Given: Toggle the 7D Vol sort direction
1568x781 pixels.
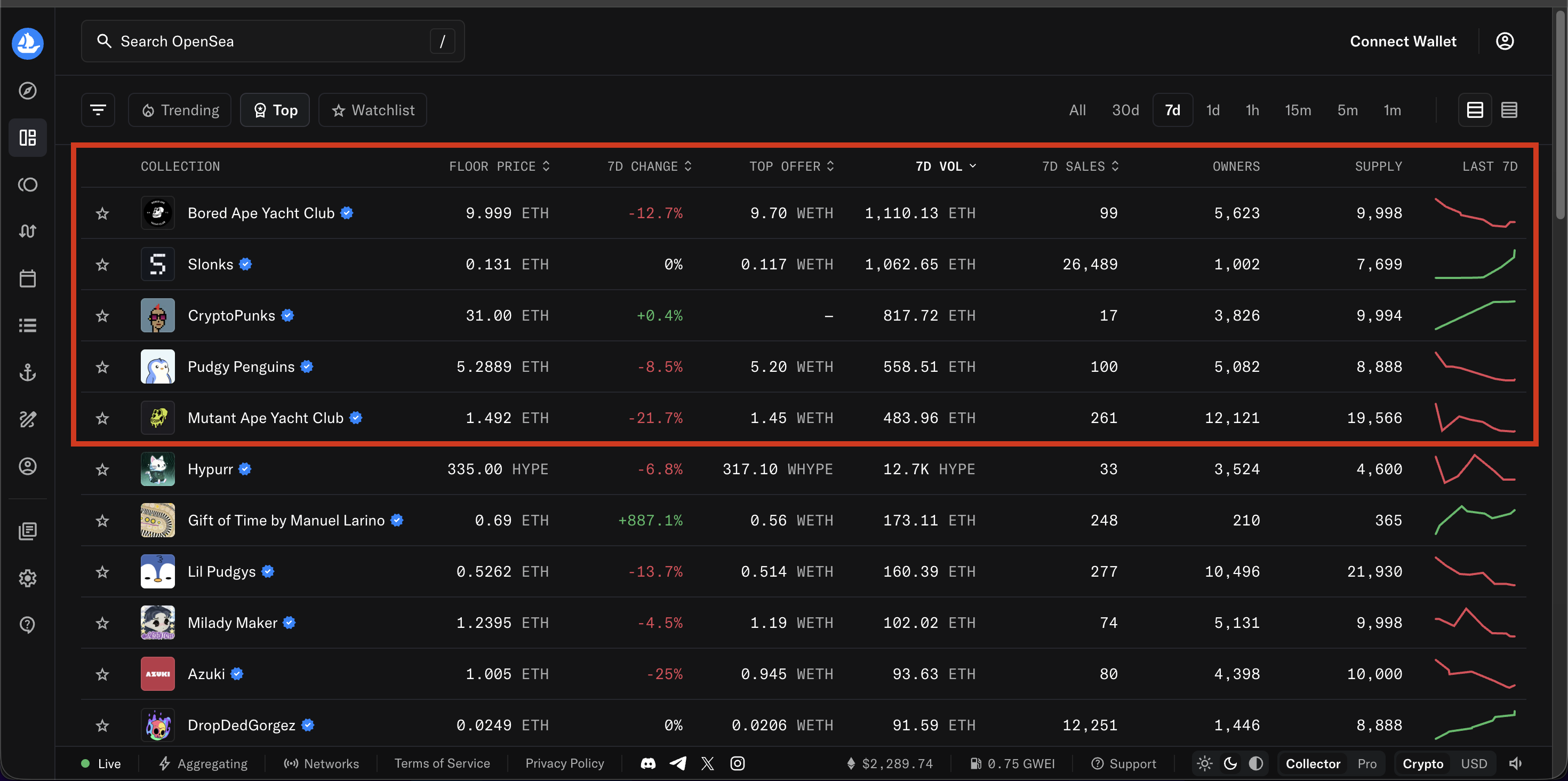Looking at the screenshot, I should (946, 166).
